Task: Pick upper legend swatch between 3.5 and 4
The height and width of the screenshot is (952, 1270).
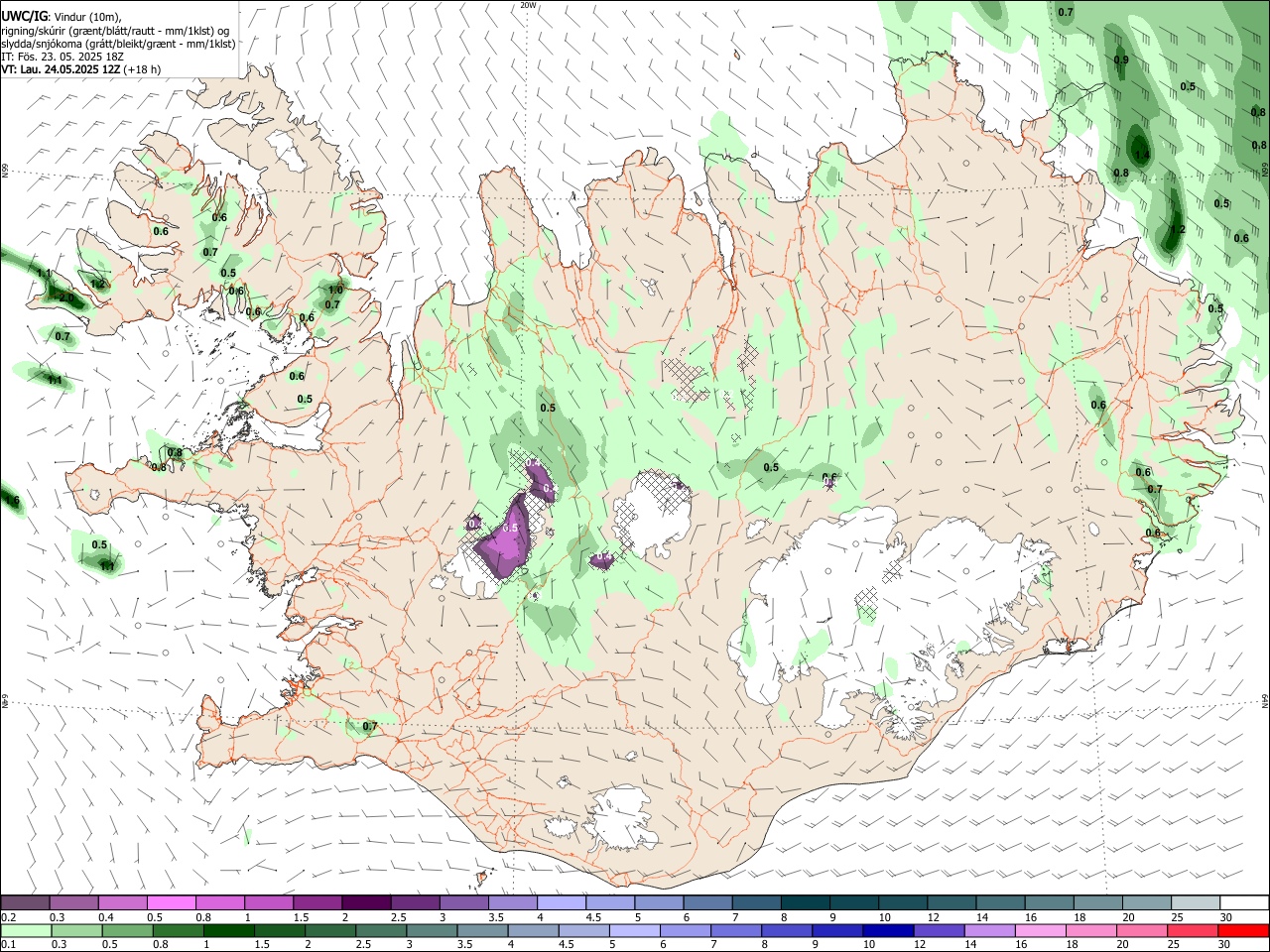Action: point(512,902)
